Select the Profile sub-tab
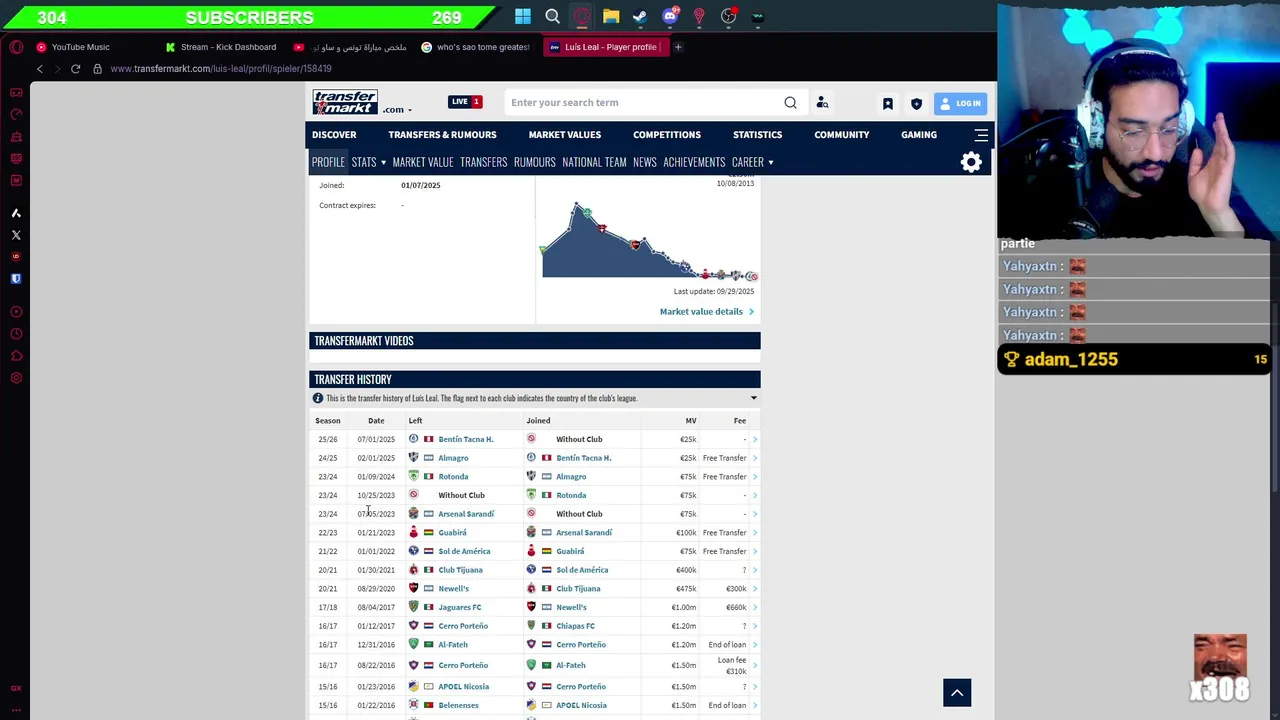 tap(328, 162)
